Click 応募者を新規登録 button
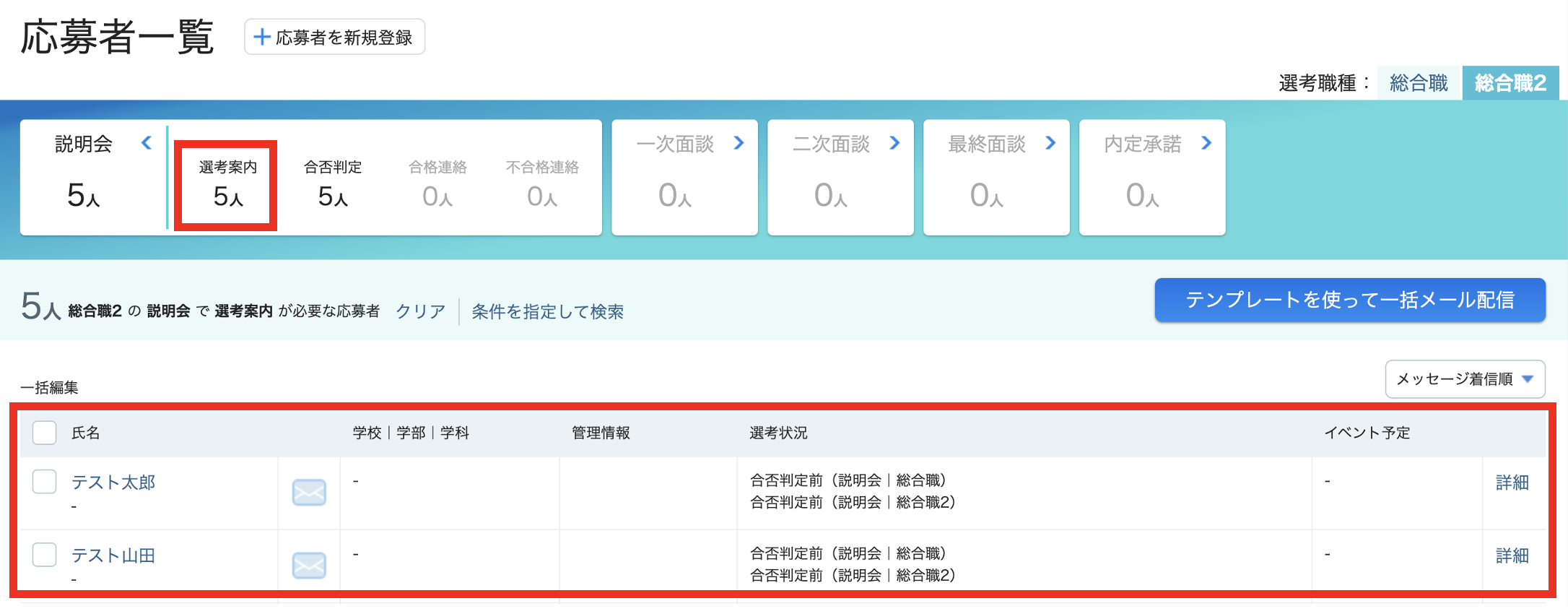Image resolution: width=1568 pixels, height=614 pixels. click(334, 37)
